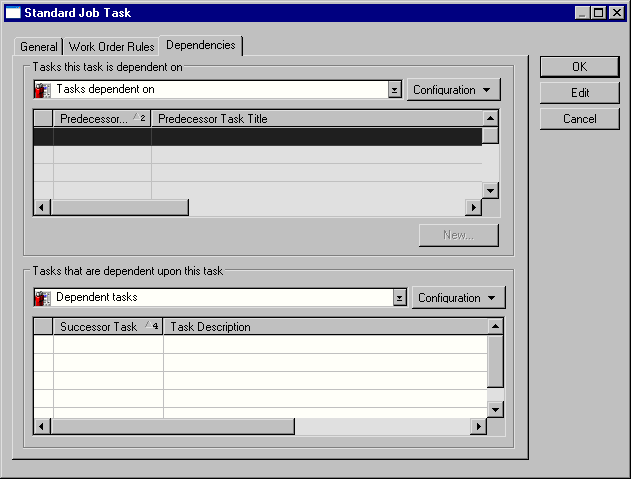Viewport: 631px width, 479px height.
Task: Click Predecessor Task Title column header
Action: pos(317,119)
